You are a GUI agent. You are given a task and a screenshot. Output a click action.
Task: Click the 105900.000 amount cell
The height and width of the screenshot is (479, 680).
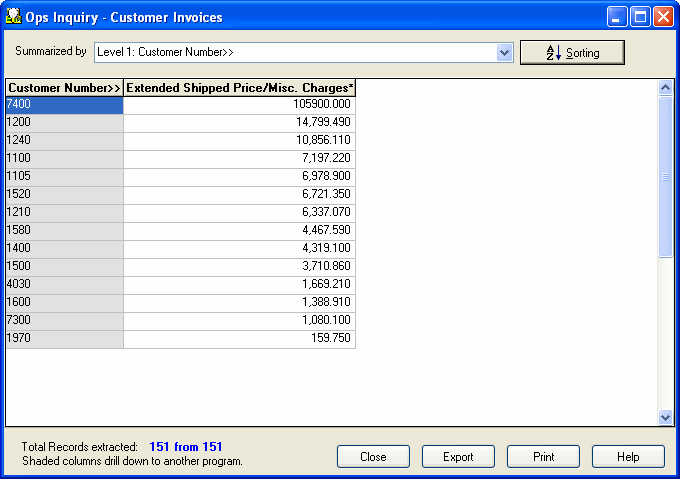pyautogui.click(x=240, y=105)
